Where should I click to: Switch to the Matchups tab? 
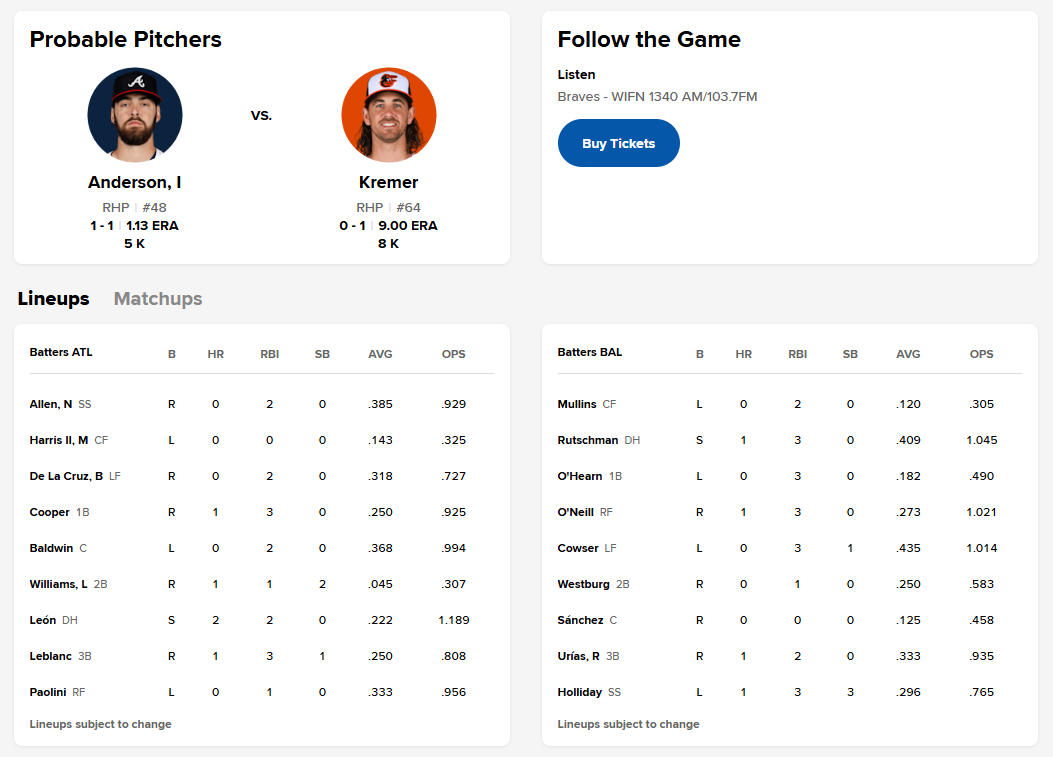(x=158, y=298)
